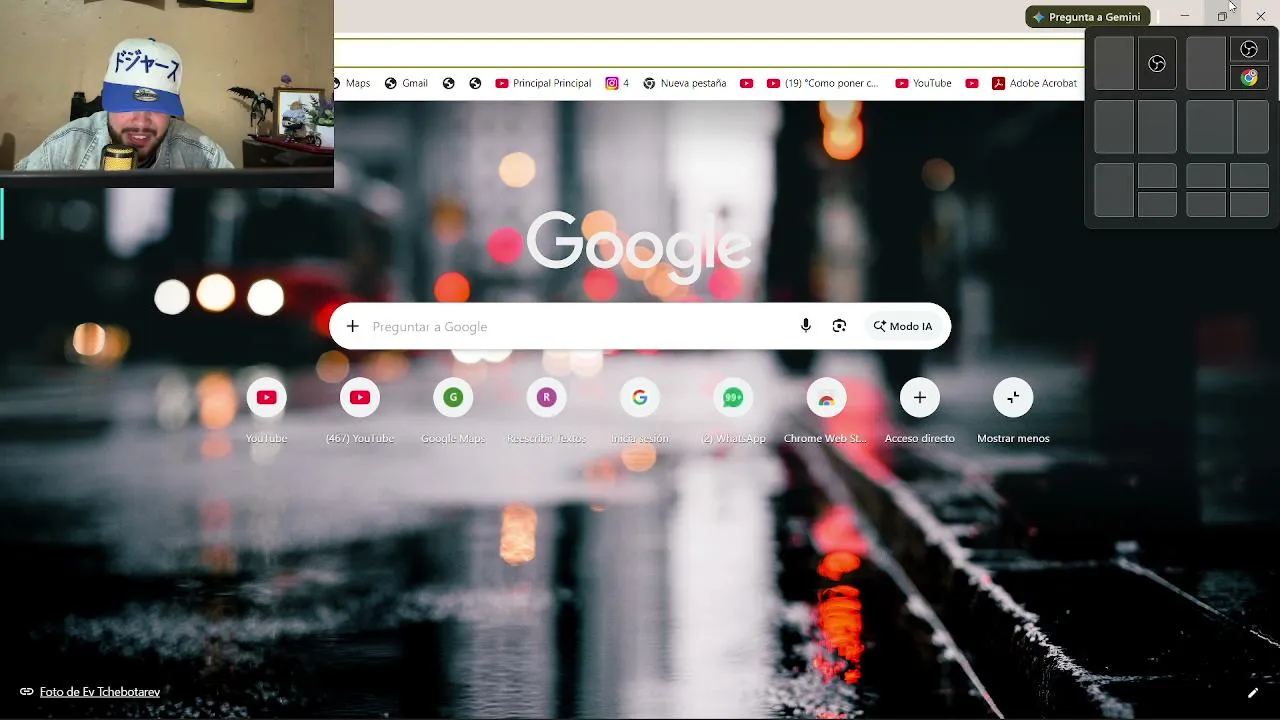Open the (467) YouTube shortcut tile
Screen dimensions: 1280x720
point(360,410)
